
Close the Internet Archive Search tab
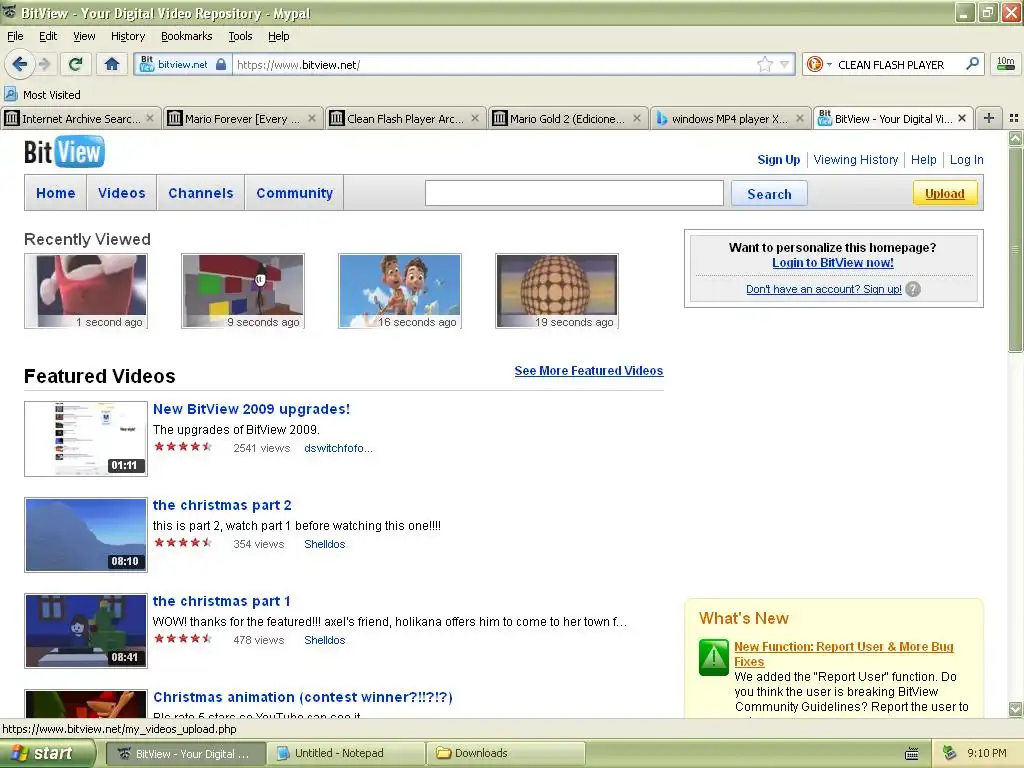pyautogui.click(x=150, y=118)
